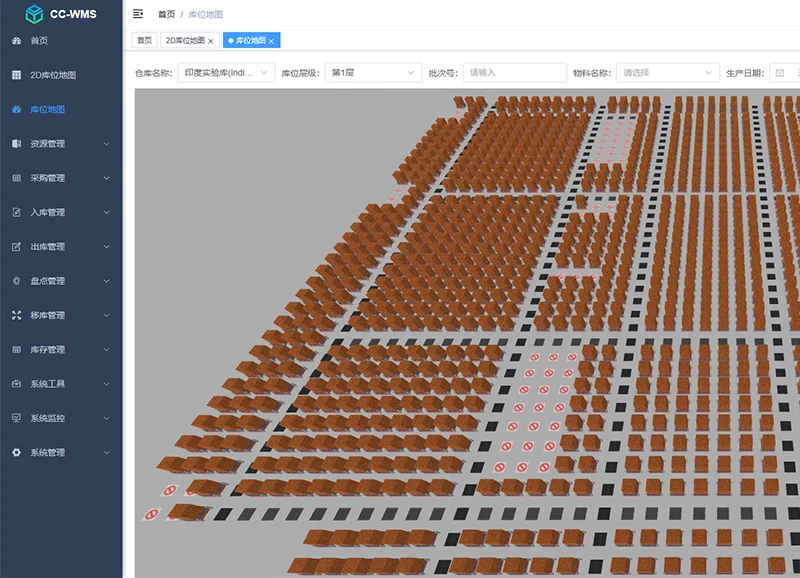Toggle the sidebar collapse hamburger icon
This screenshot has height=578, width=800.
tap(138, 14)
